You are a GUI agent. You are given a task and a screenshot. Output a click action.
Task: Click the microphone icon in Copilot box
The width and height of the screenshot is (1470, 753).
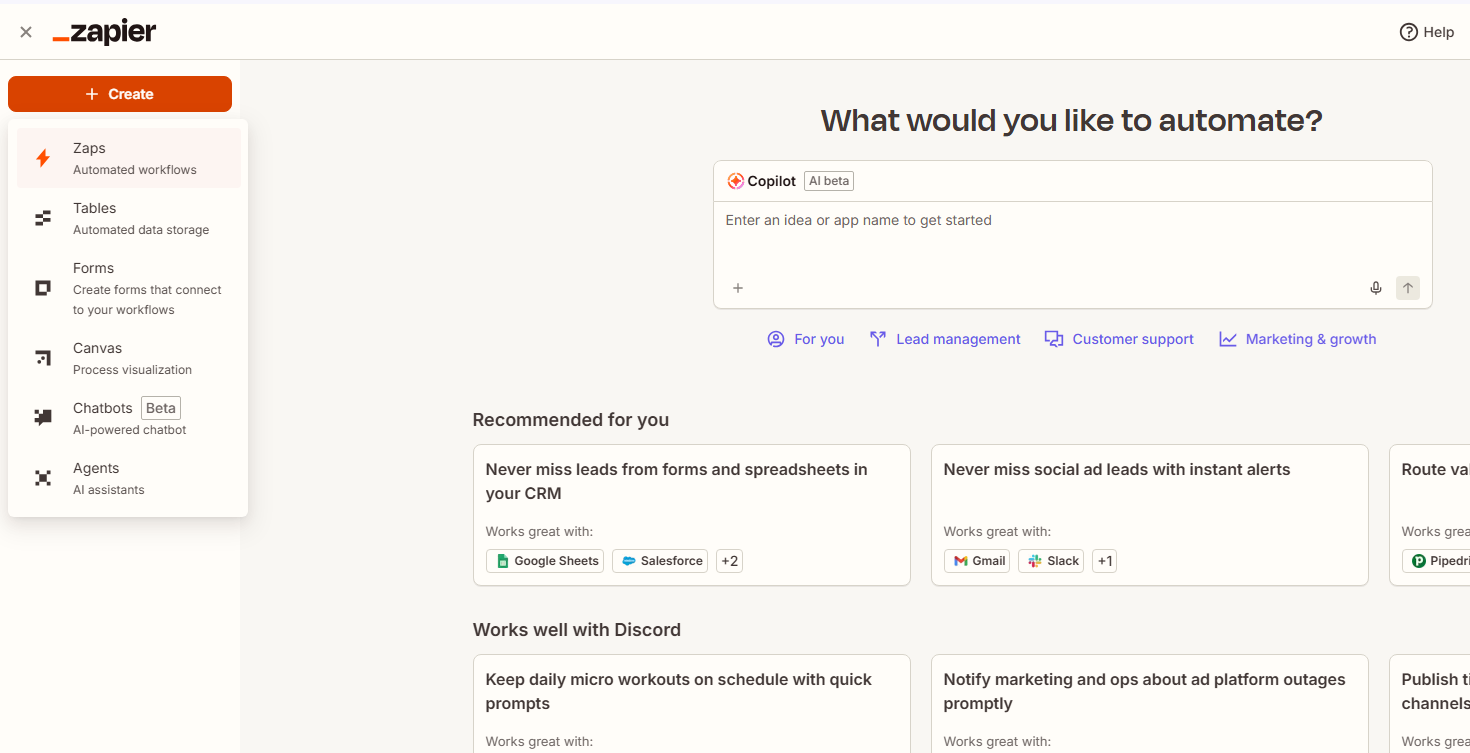(1376, 288)
